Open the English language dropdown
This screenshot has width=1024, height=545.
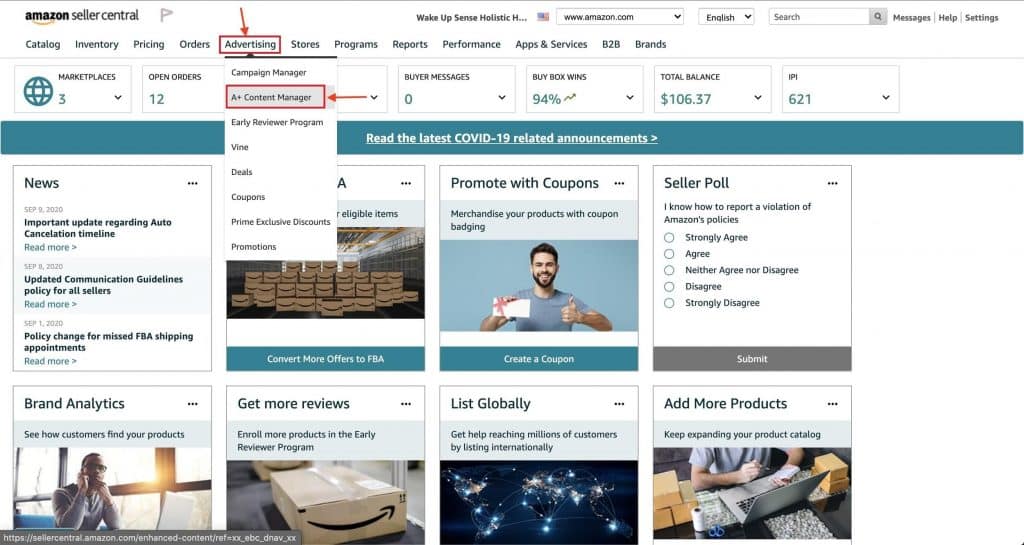click(x=726, y=17)
